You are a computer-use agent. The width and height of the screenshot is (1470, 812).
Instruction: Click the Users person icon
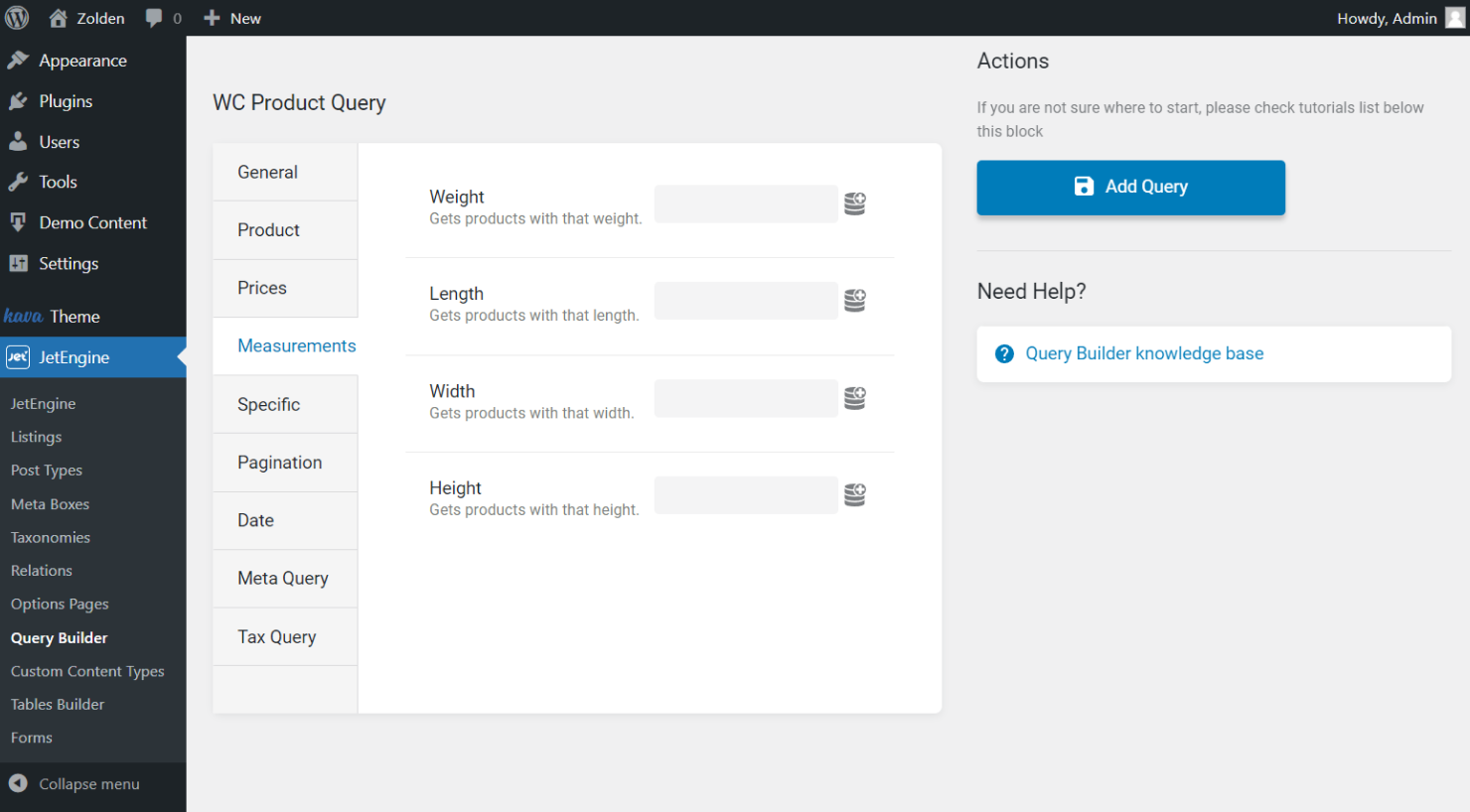(18, 142)
